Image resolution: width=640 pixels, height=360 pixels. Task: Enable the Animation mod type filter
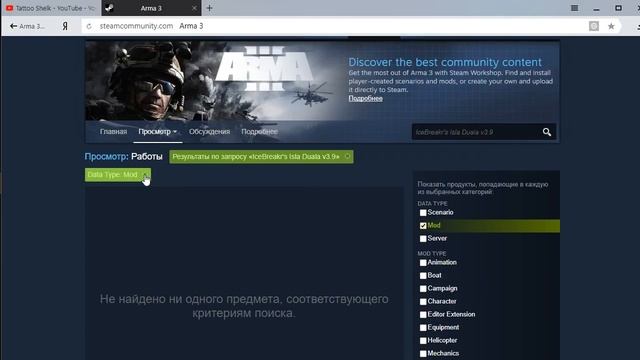pos(423,263)
